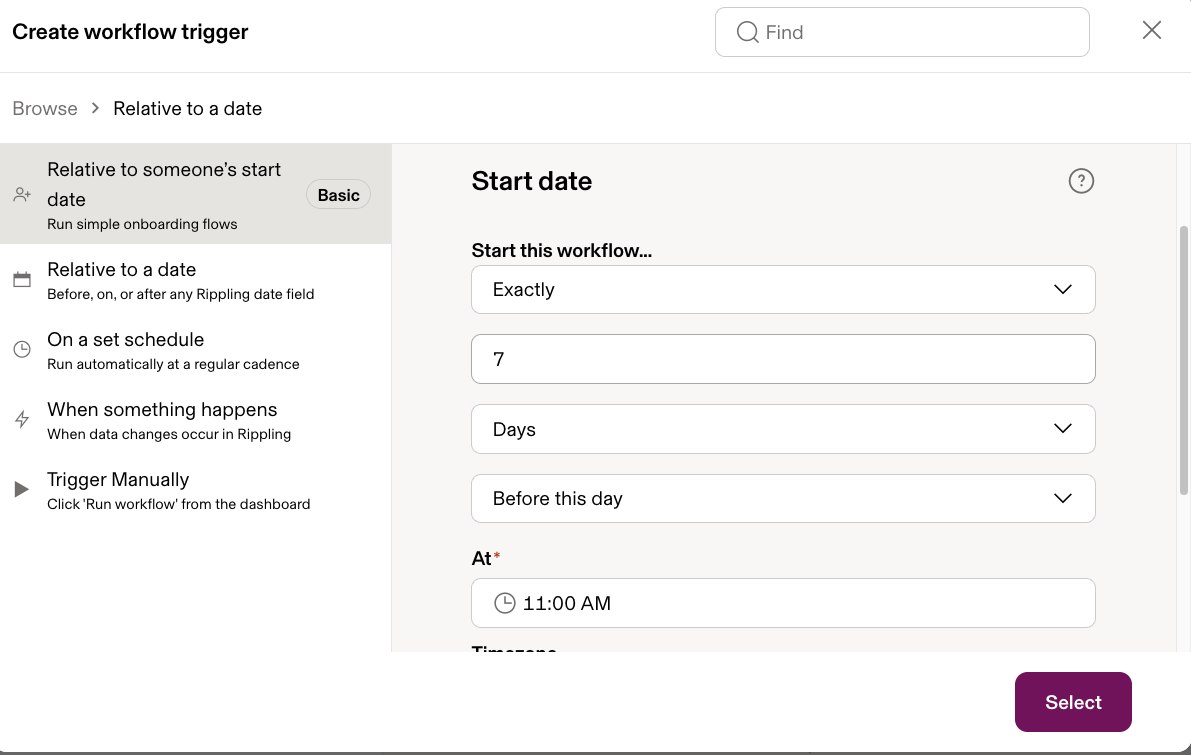Click the Start date heading

[532, 181]
